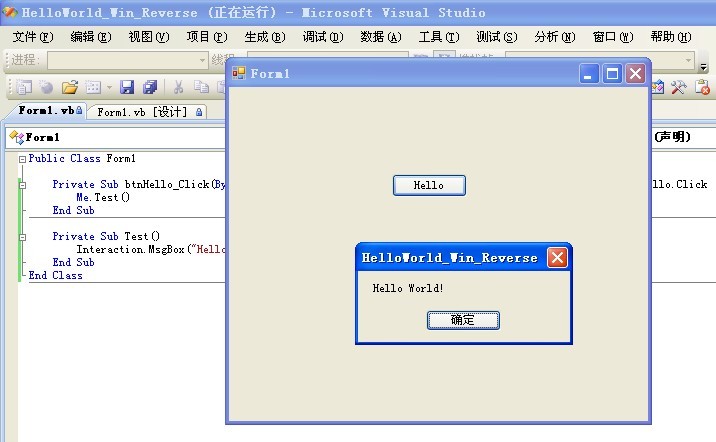This screenshot has height=442, width=716.
Task: Minimize the Form1 window
Action: click(589, 74)
